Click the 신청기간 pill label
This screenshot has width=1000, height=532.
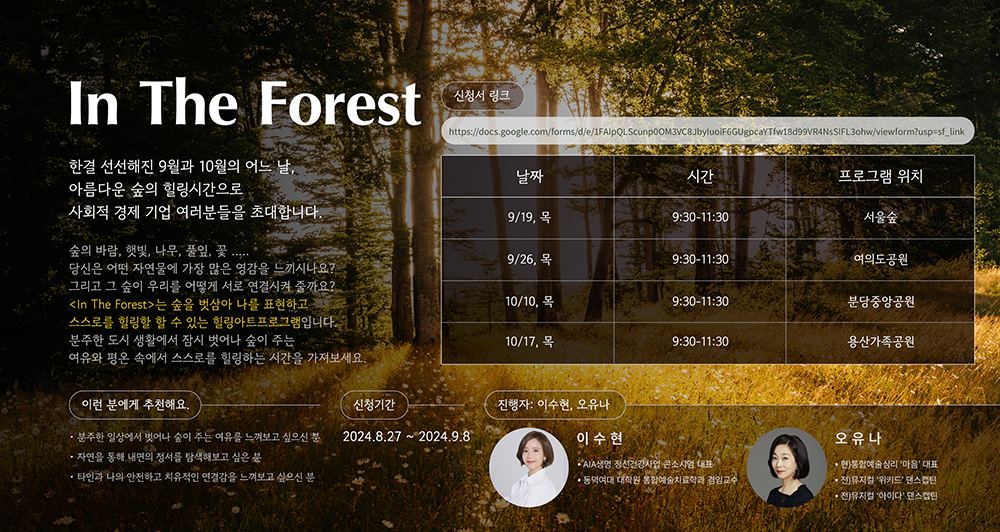click(374, 404)
